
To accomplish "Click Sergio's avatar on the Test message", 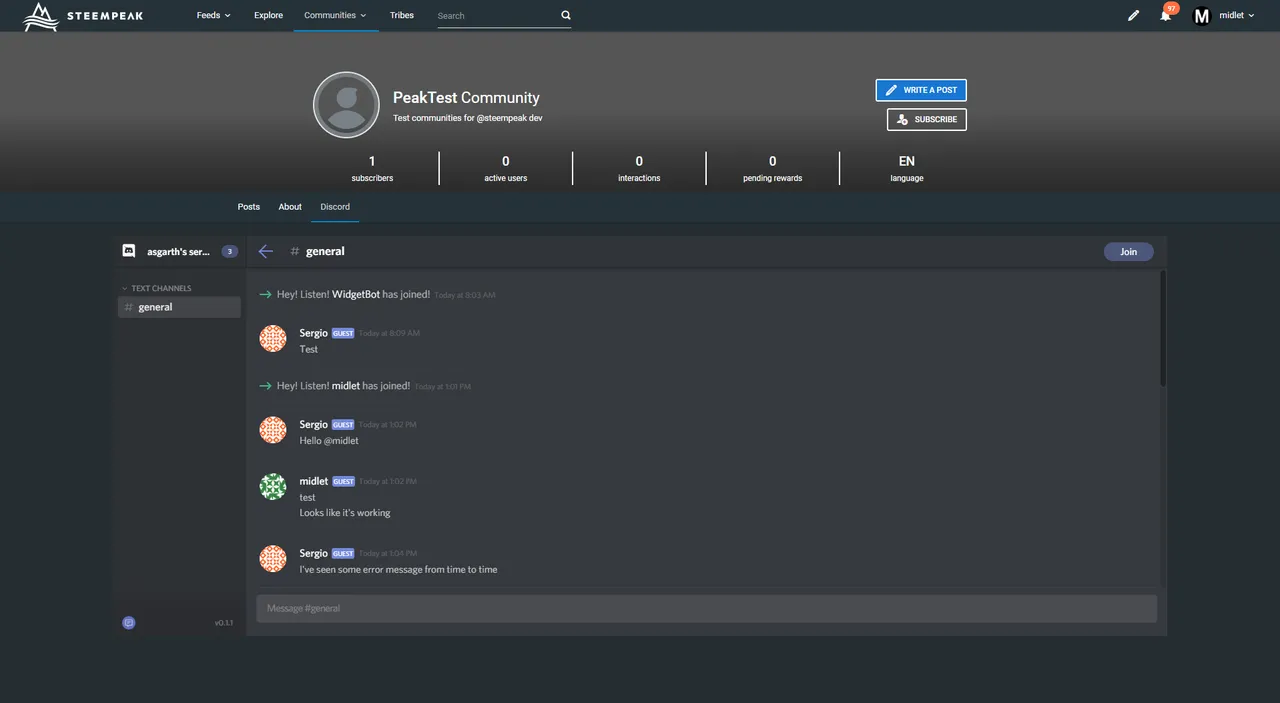I will [x=273, y=338].
